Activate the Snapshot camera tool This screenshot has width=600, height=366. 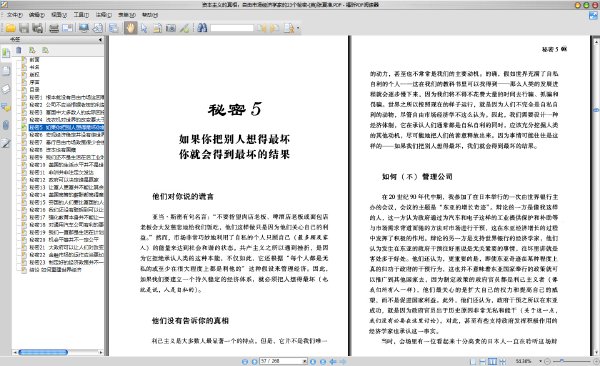pyautogui.click(x=171, y=28)
